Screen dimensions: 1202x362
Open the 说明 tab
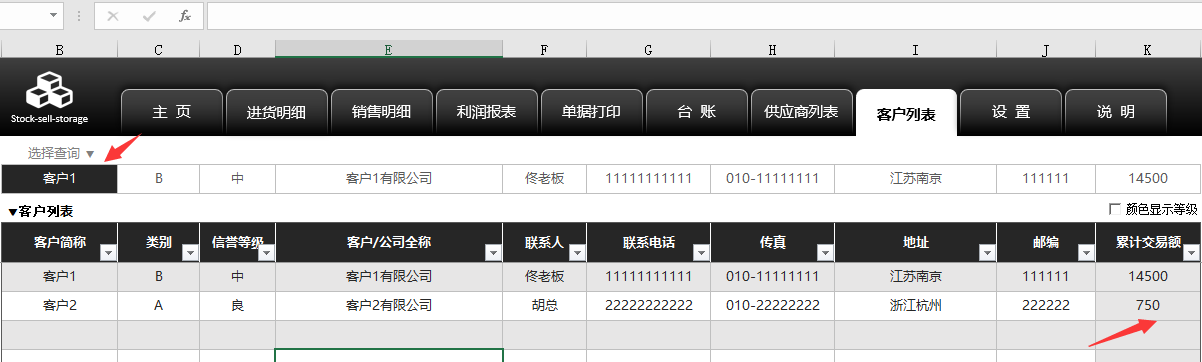point(1116,112)
